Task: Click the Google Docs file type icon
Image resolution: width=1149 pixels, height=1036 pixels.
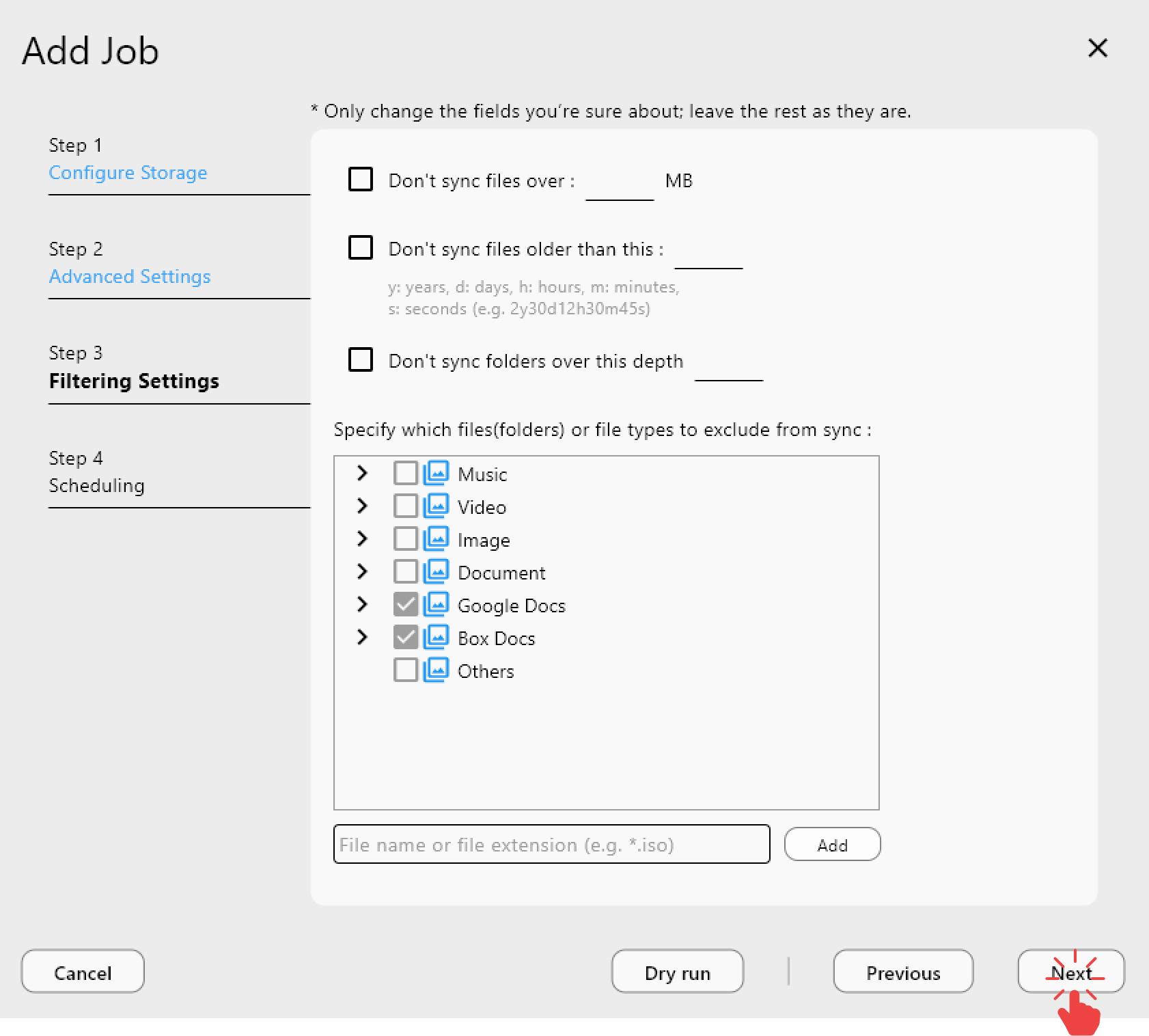Action: click(437, 604)
